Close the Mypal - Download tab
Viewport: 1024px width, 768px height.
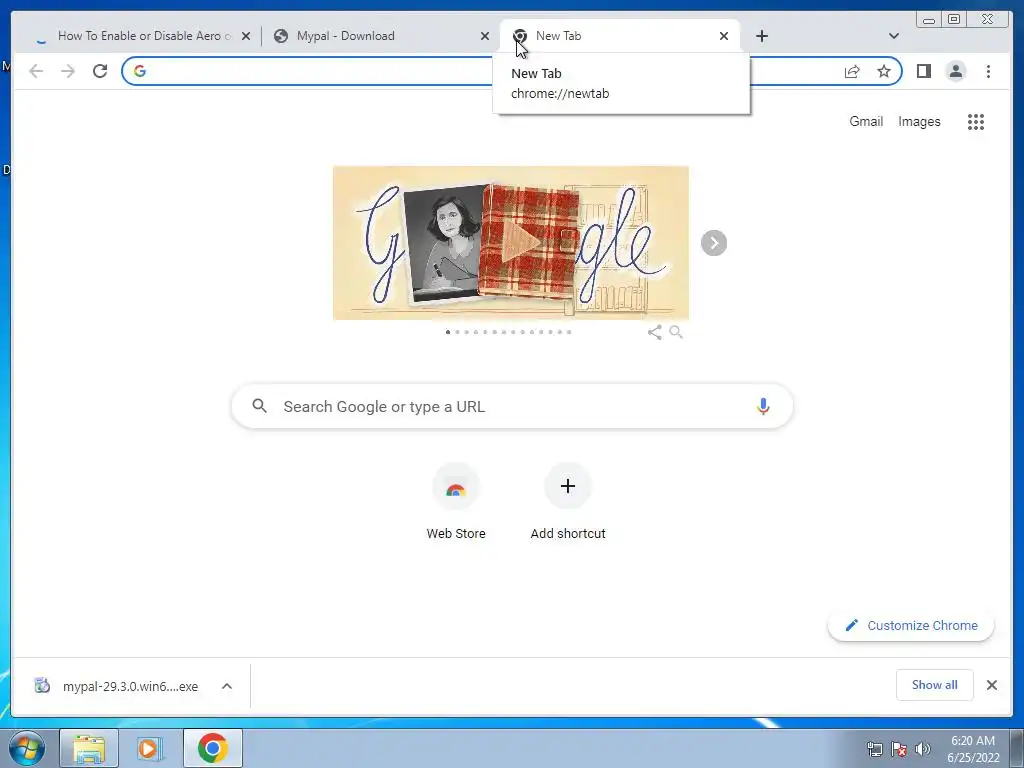coord(485,36)
